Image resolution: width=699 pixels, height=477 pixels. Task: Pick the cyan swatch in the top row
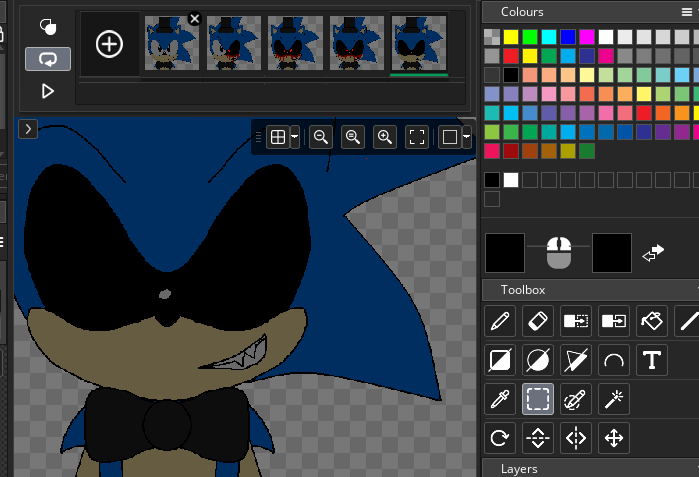(x=549, y=37)
